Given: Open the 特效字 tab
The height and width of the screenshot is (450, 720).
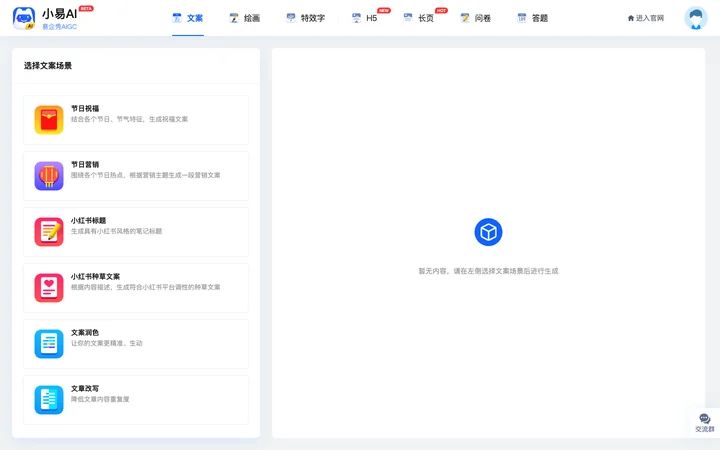Looking at the screenshot, I should click(x=313, y=18).
